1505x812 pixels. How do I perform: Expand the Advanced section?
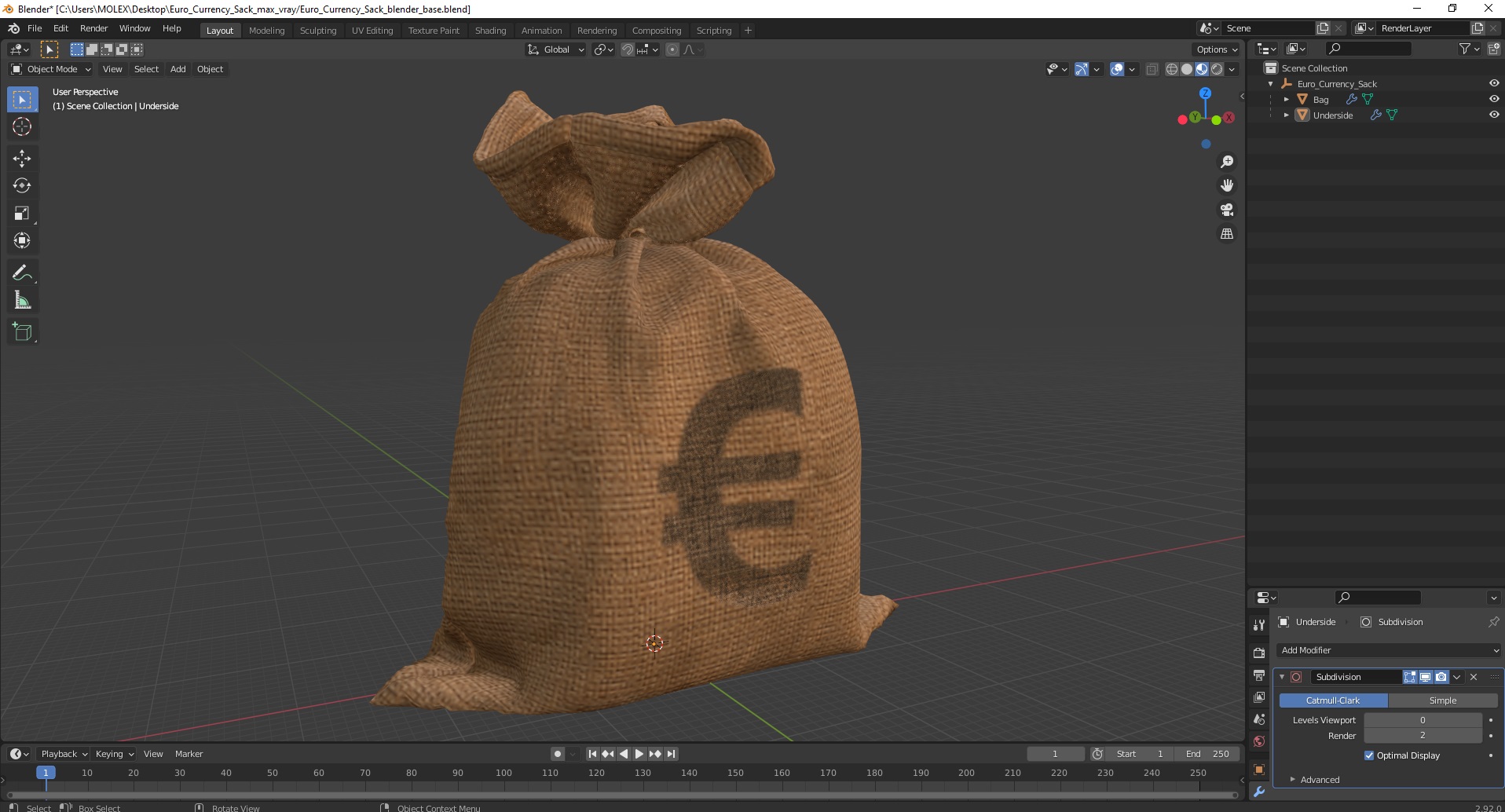pyautogui.click(x=1320, y=780)
